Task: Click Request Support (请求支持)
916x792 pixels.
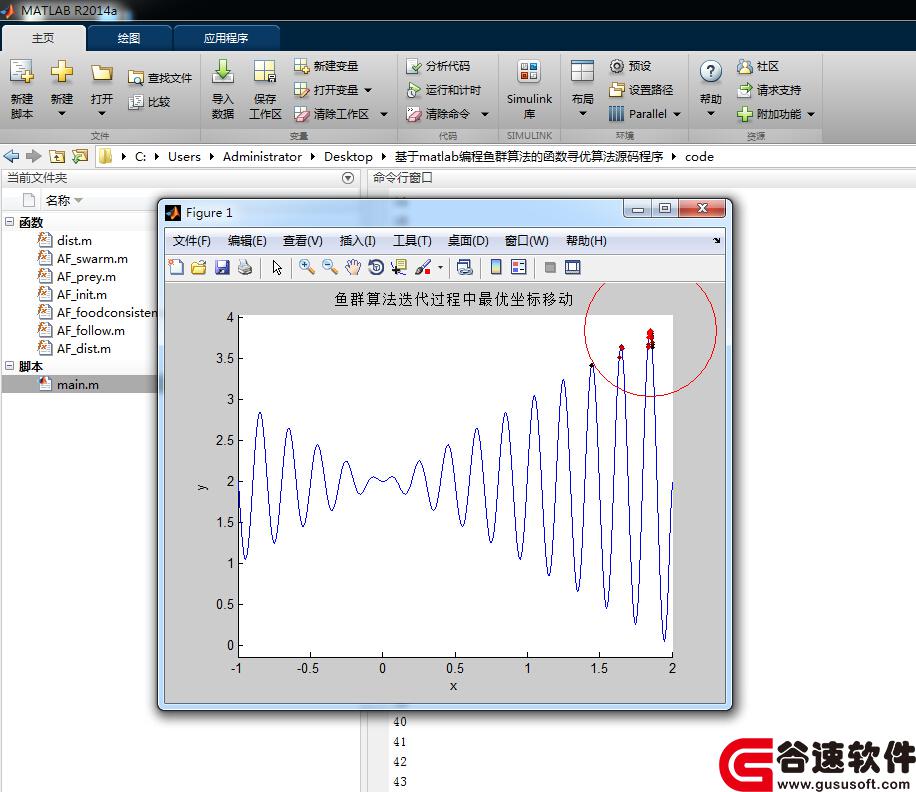Action: (769, 90)
